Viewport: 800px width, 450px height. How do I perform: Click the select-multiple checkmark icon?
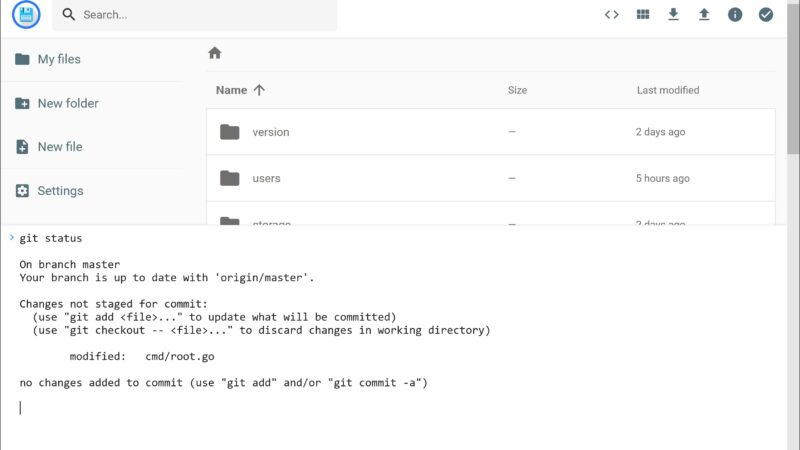pos(765,14)
